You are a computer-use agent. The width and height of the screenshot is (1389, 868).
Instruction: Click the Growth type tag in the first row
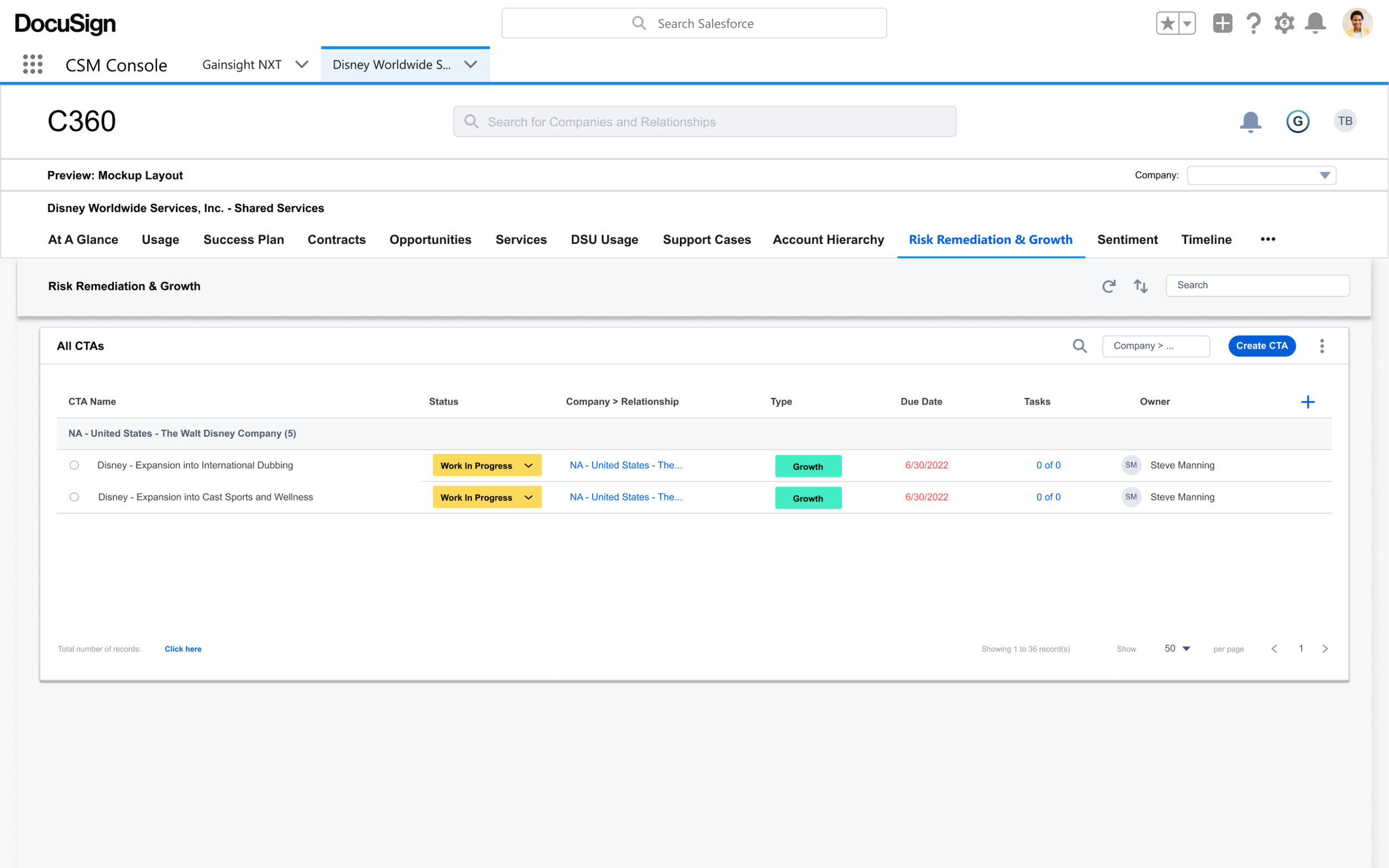(807, 466)
